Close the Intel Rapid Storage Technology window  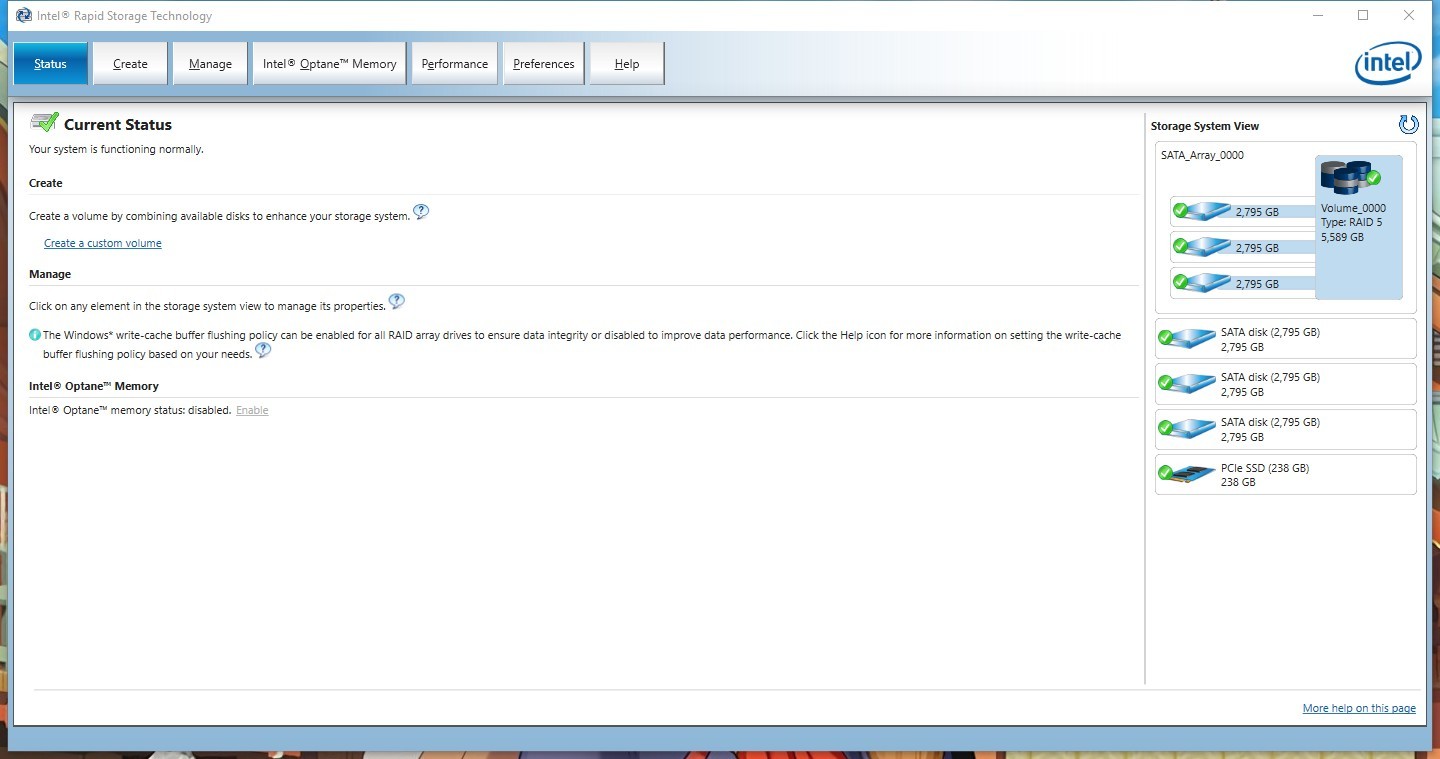point(1409,15)
